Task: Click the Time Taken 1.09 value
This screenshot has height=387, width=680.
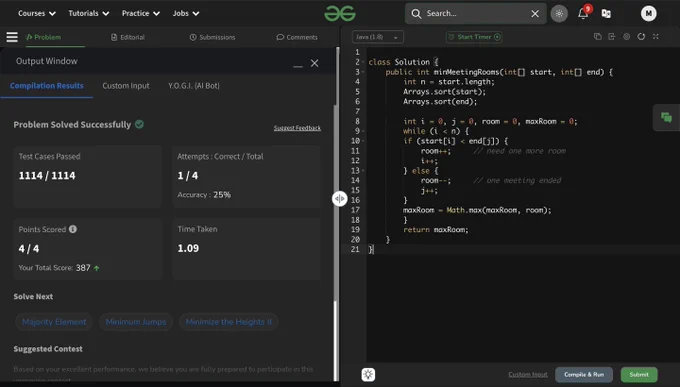Action: [188, 248]
